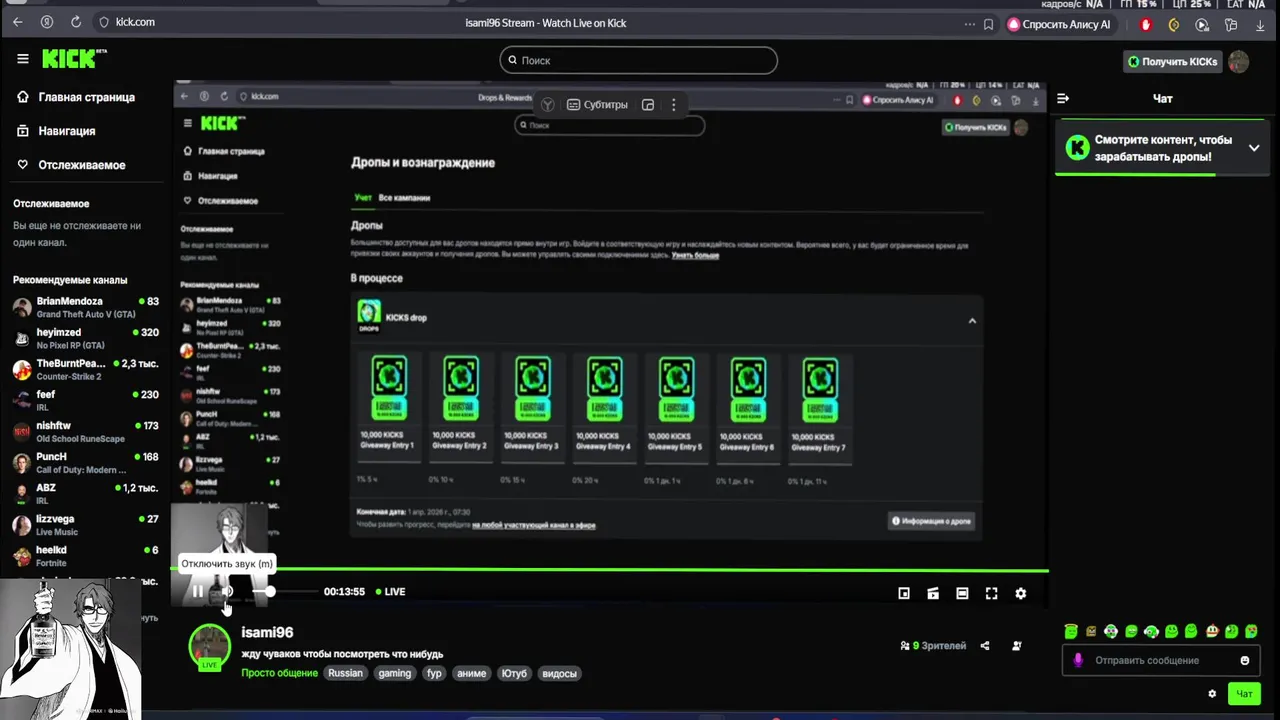1280x720 pixels.
Task: Enter fullscreen mode
Action: 991,593
